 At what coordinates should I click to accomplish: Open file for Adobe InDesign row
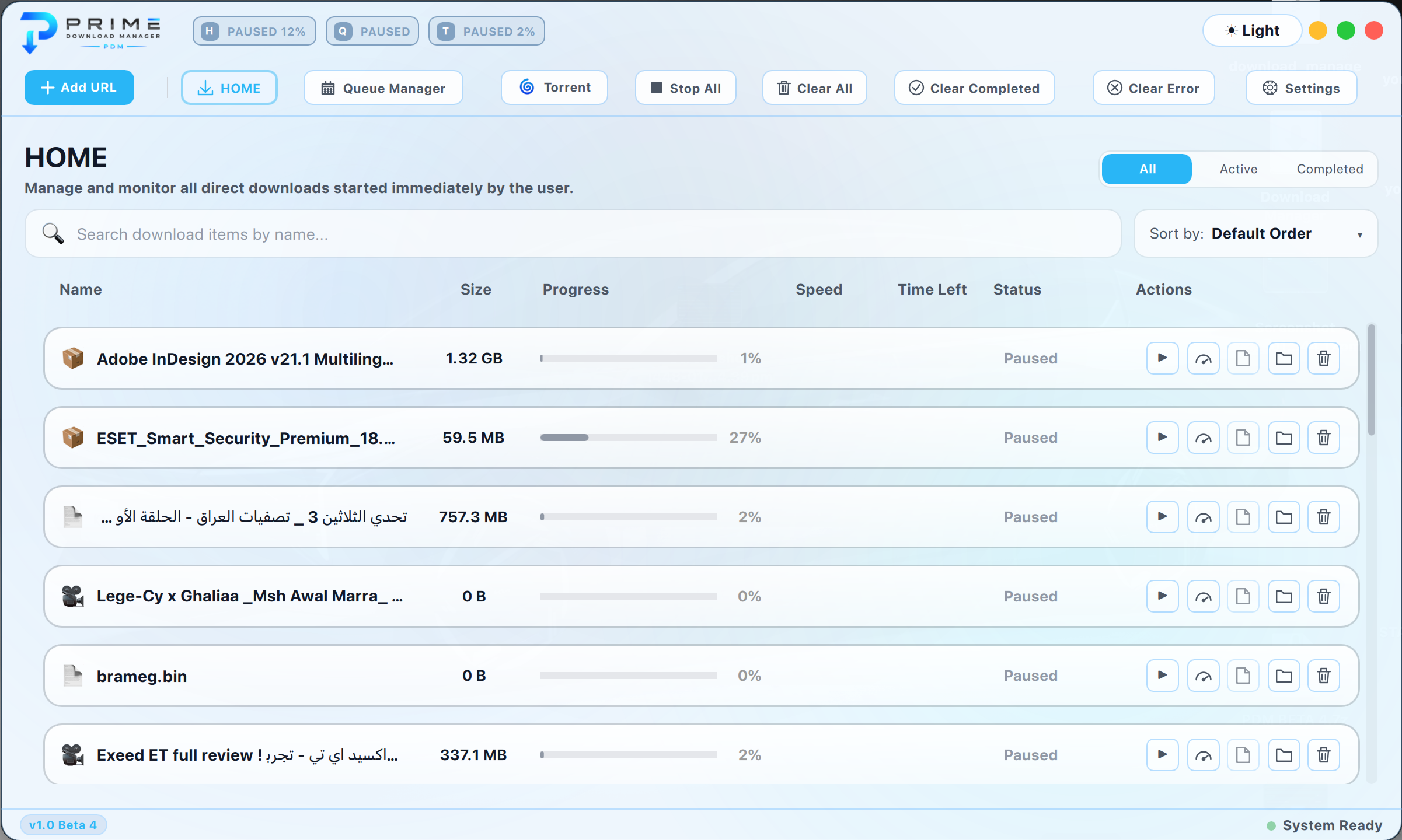coord(1243,358)
